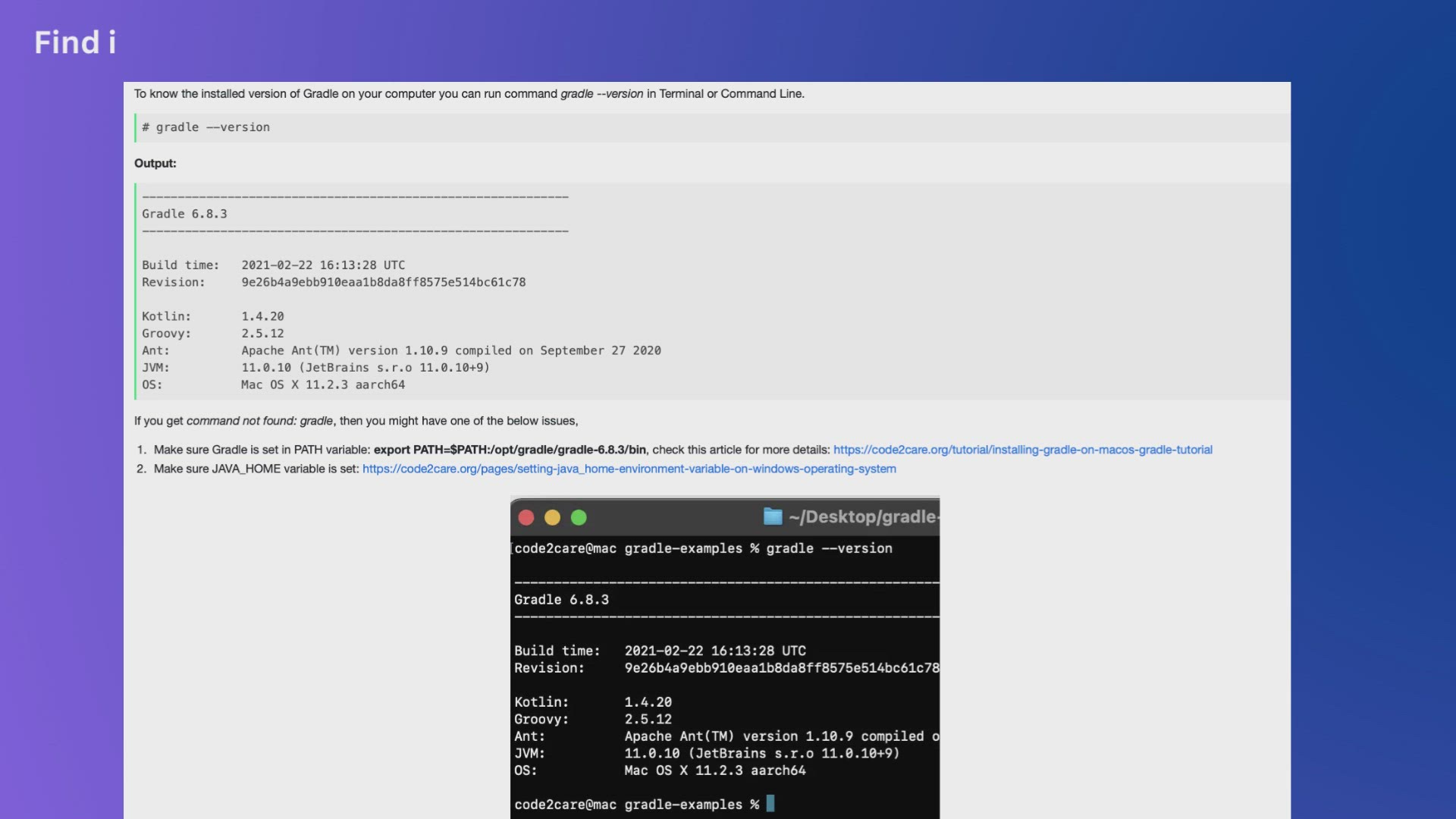Screen dimensions: 1456x819
Task: Click "gradle --version" command in terminal
Action: [829, 548]
